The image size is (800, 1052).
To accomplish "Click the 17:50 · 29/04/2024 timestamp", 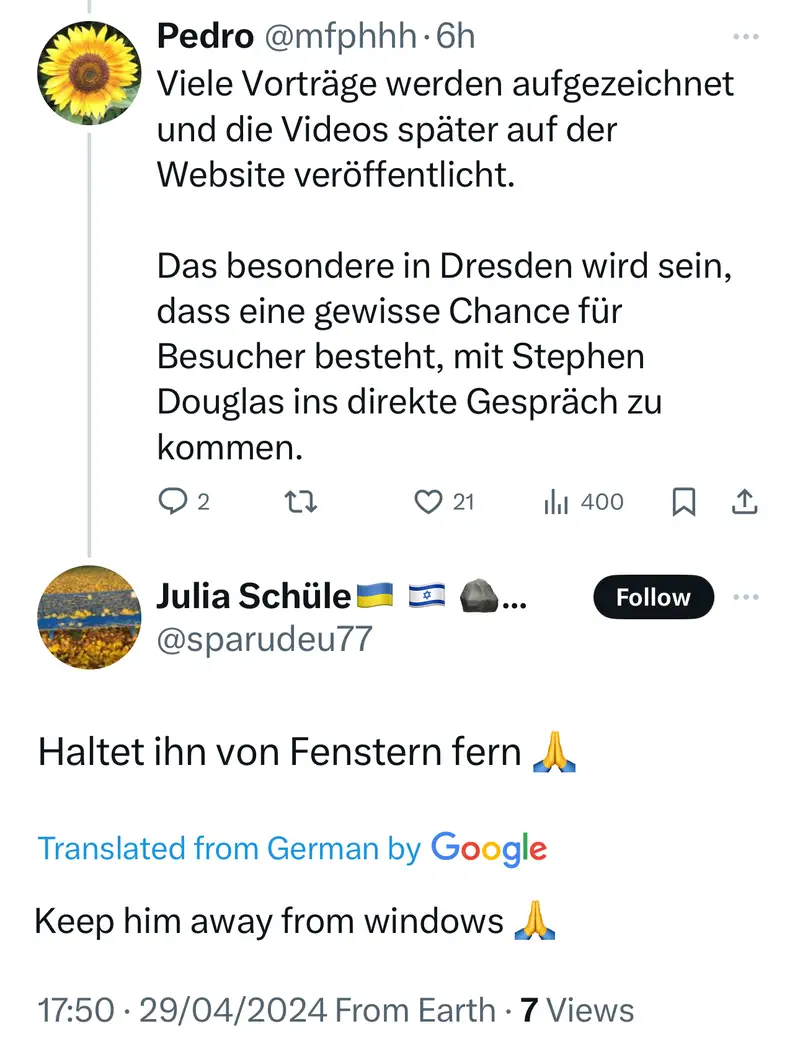I will [182, 1010].
